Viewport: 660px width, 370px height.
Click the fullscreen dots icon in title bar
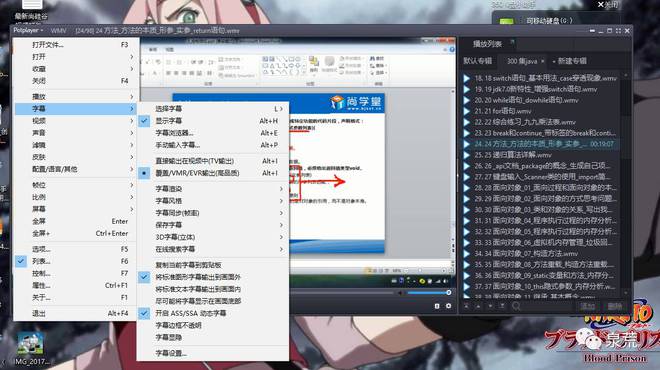pyautogui.click(x=618, y=31)
